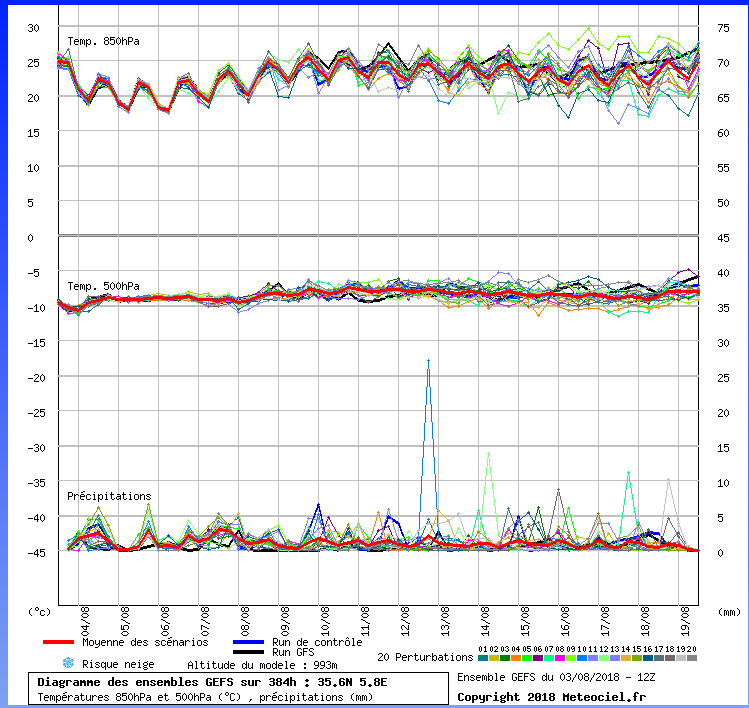Image resolution: width=749 pixels, height=708 pixels.
Task: Click the 06/08 date label
Action: tap(165, 622)
